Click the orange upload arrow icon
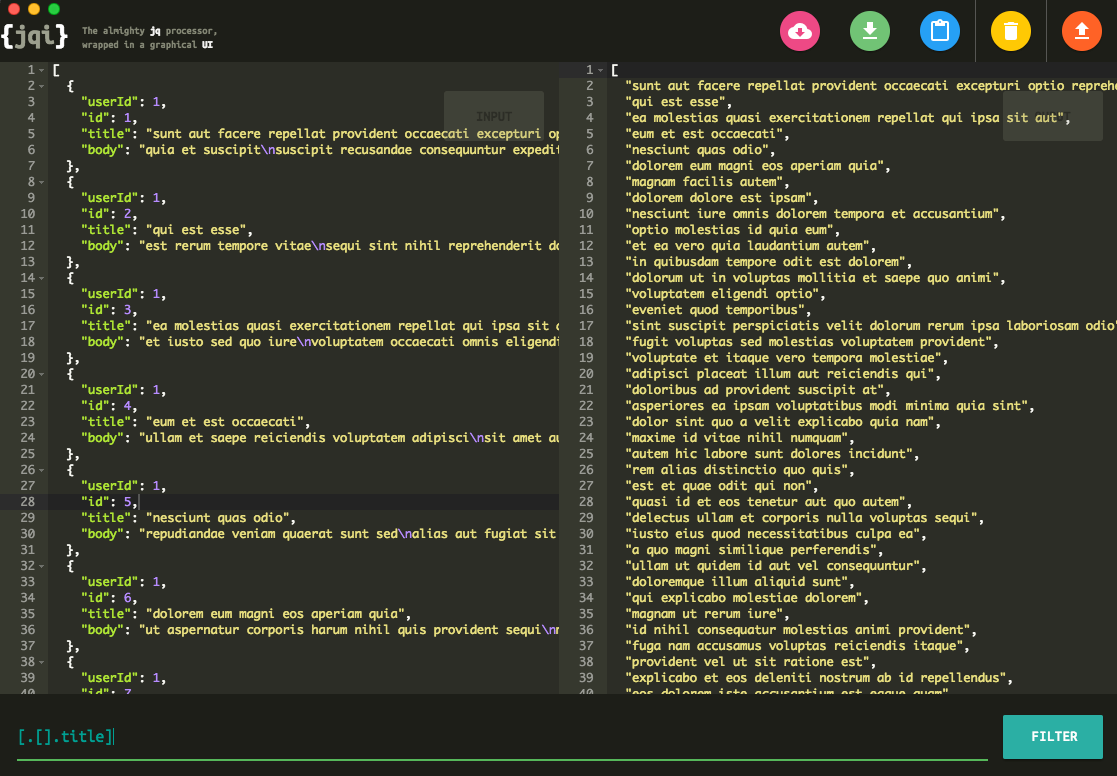Screen dimensions: 1117x776 (1082, 31)
